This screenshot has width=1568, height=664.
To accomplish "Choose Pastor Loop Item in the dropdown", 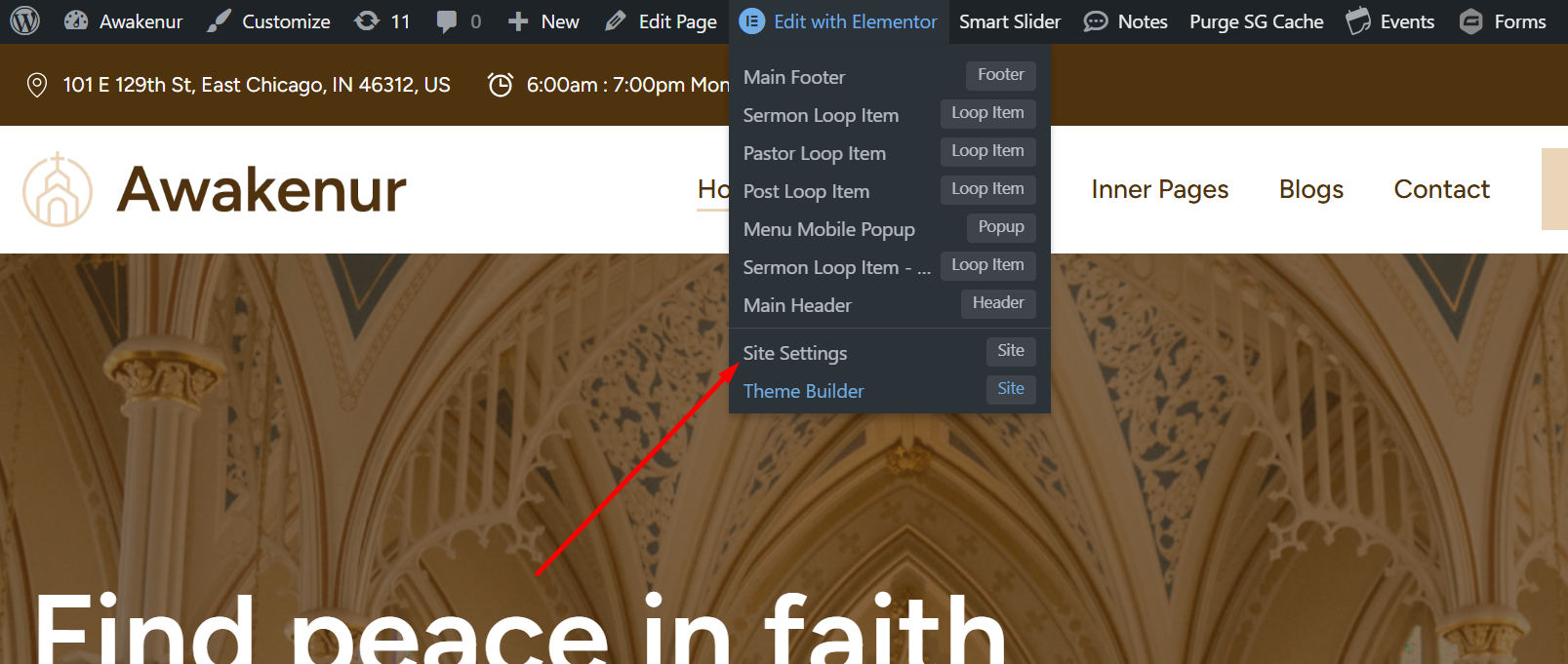I will (815, 153).
